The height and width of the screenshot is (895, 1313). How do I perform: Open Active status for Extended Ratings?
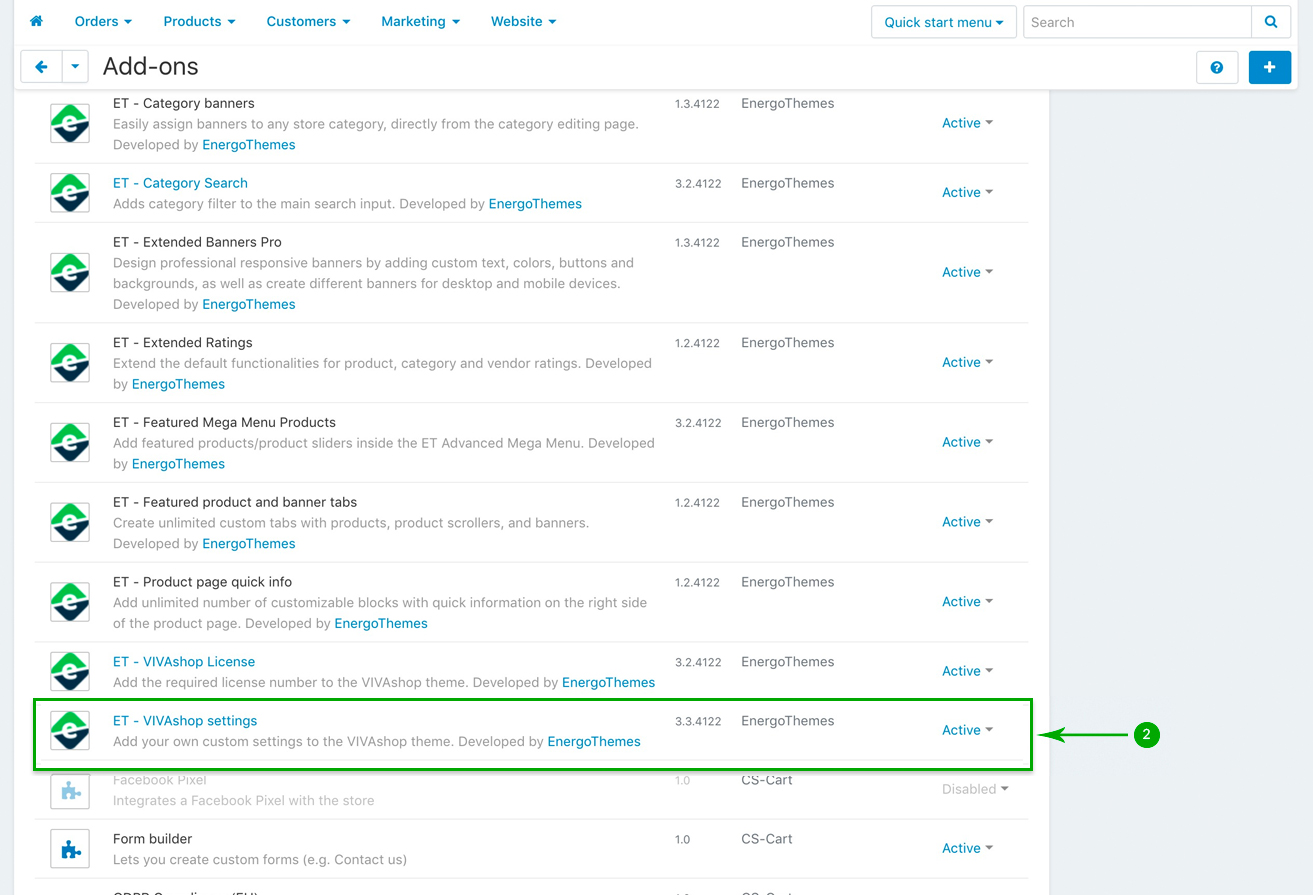[x=967, y=362]
